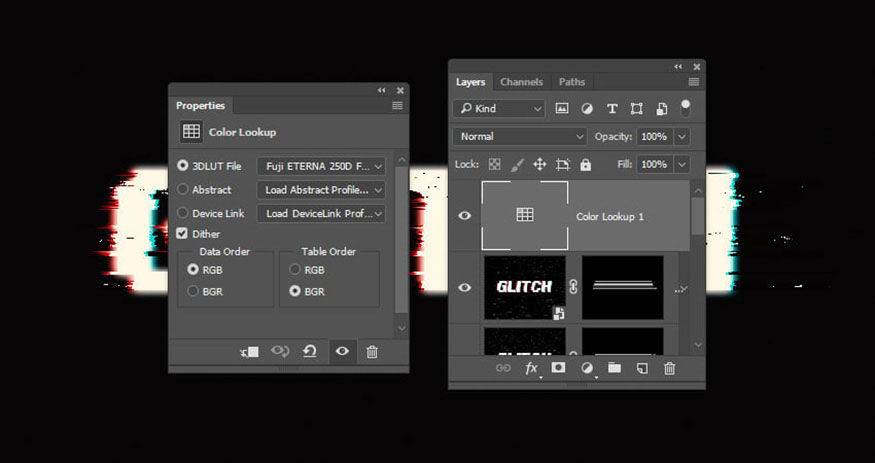875x463 pixels.
Task: Create new fill or adjustment layer
Action: pyautogui.click(x=586, y=368)
